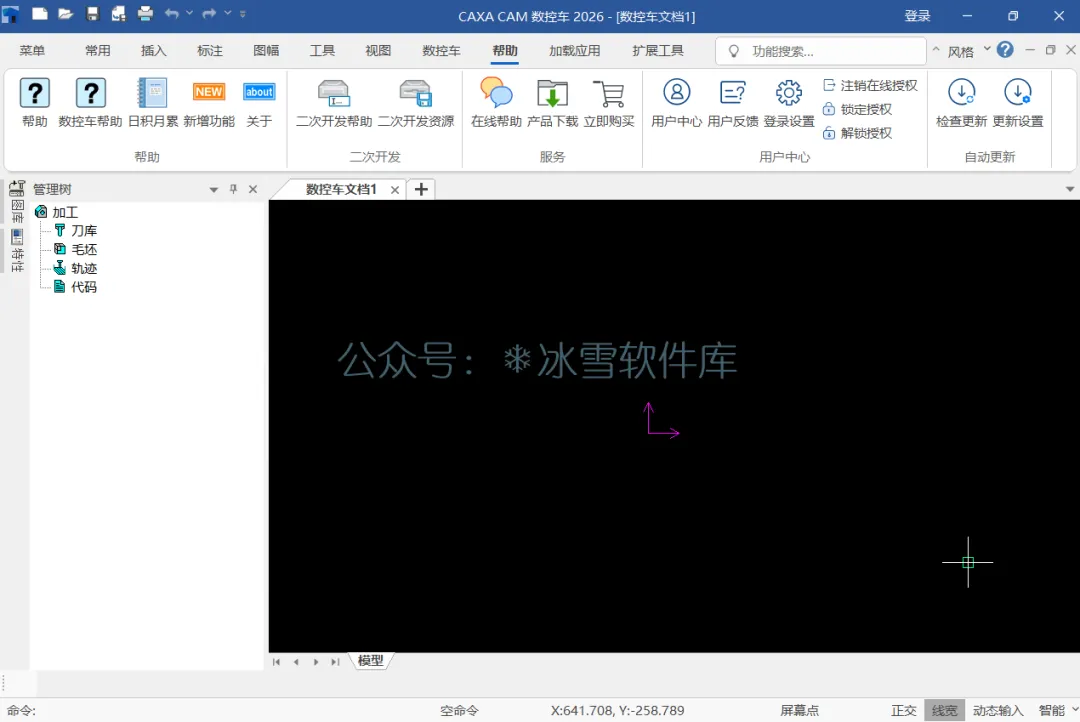Click the save-all icon in quick access toolbar
1080x722 pixels.
[x=118, y=14]
